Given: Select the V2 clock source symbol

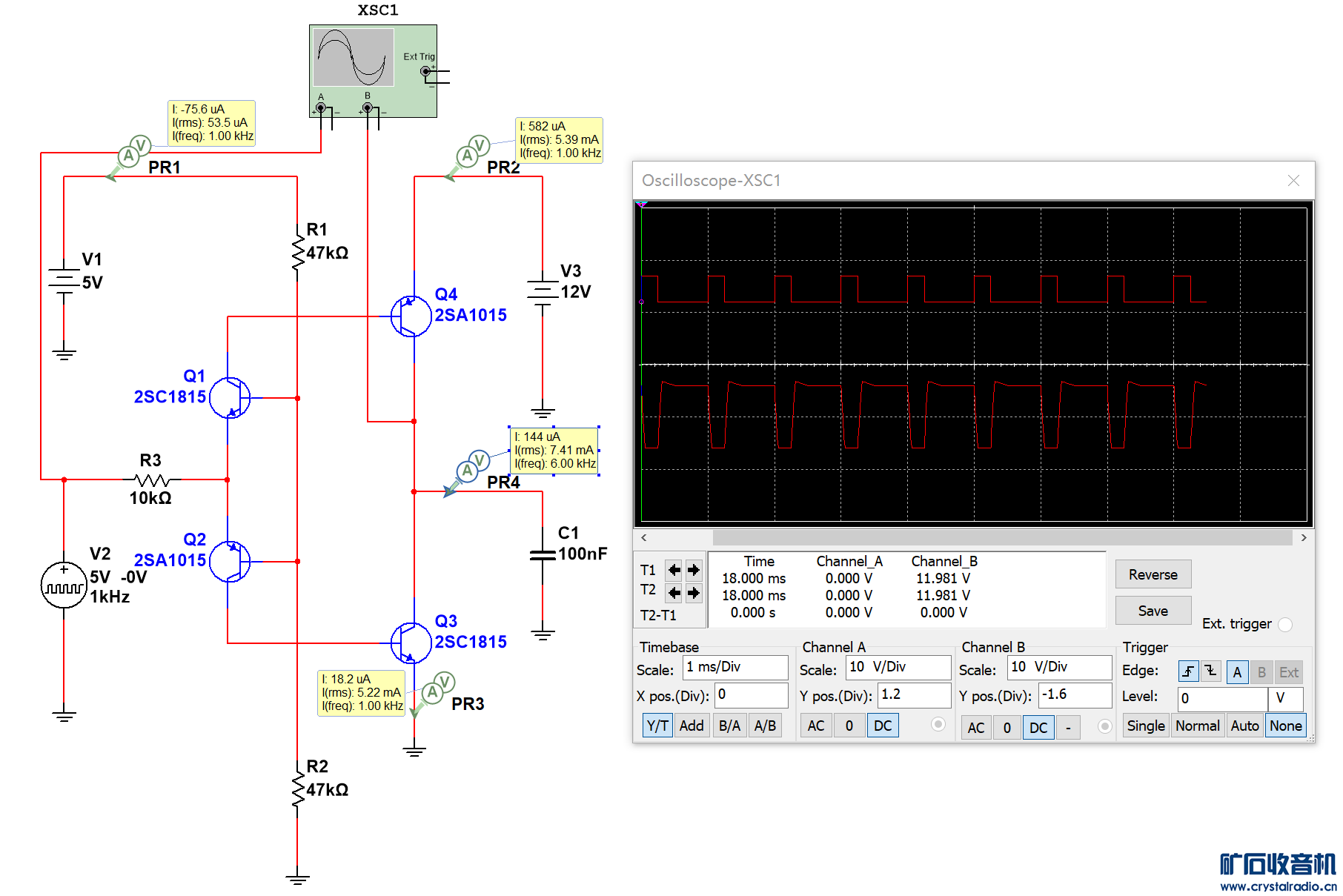Looking at the screenshot, I should click(x=64, y=585).
